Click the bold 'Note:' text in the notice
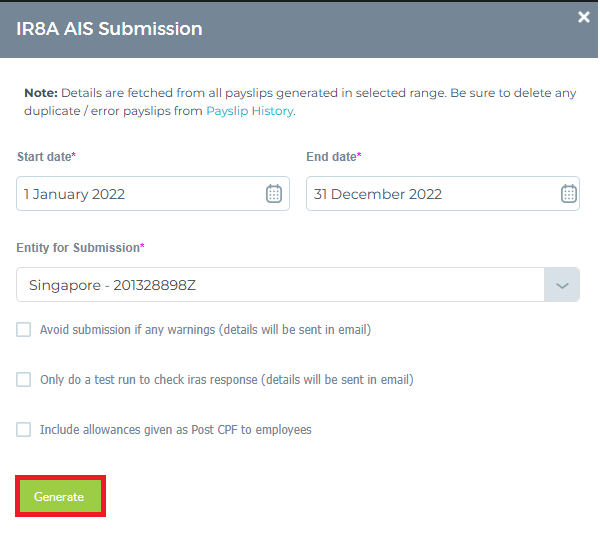The image size is (600, 543). [40, 93]
